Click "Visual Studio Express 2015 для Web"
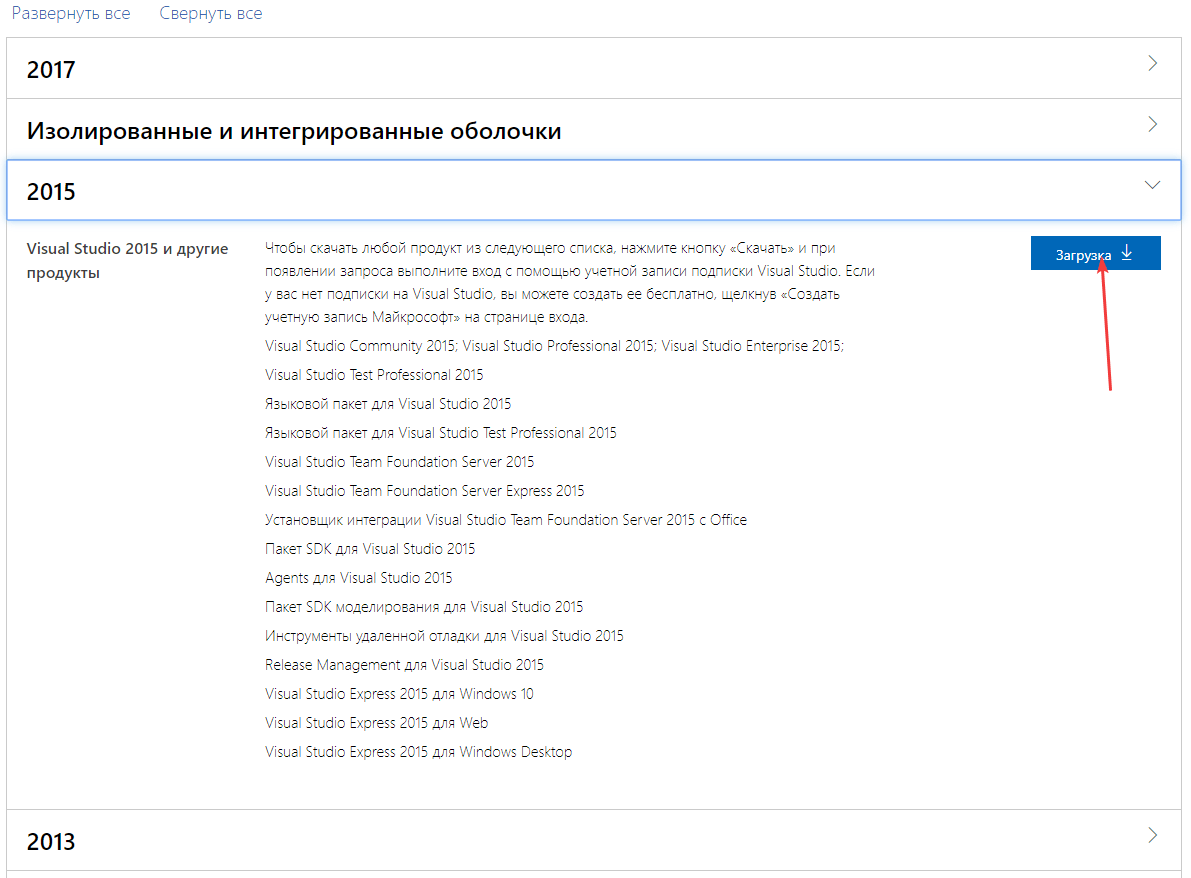This screenshot has height=878, width=1191. [x=377, y=723]
